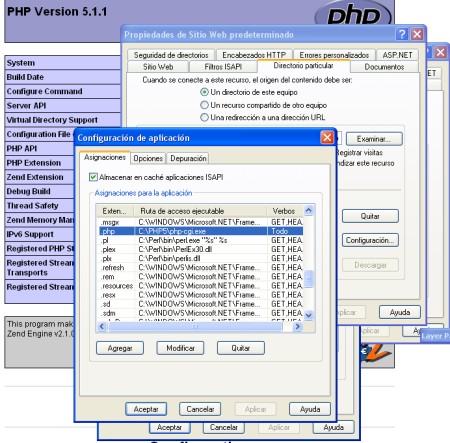Image resolution: width=450 pixels, height=443 pixels.
Task: Select the .sd extension row
Action: click(x=201, y=304)
